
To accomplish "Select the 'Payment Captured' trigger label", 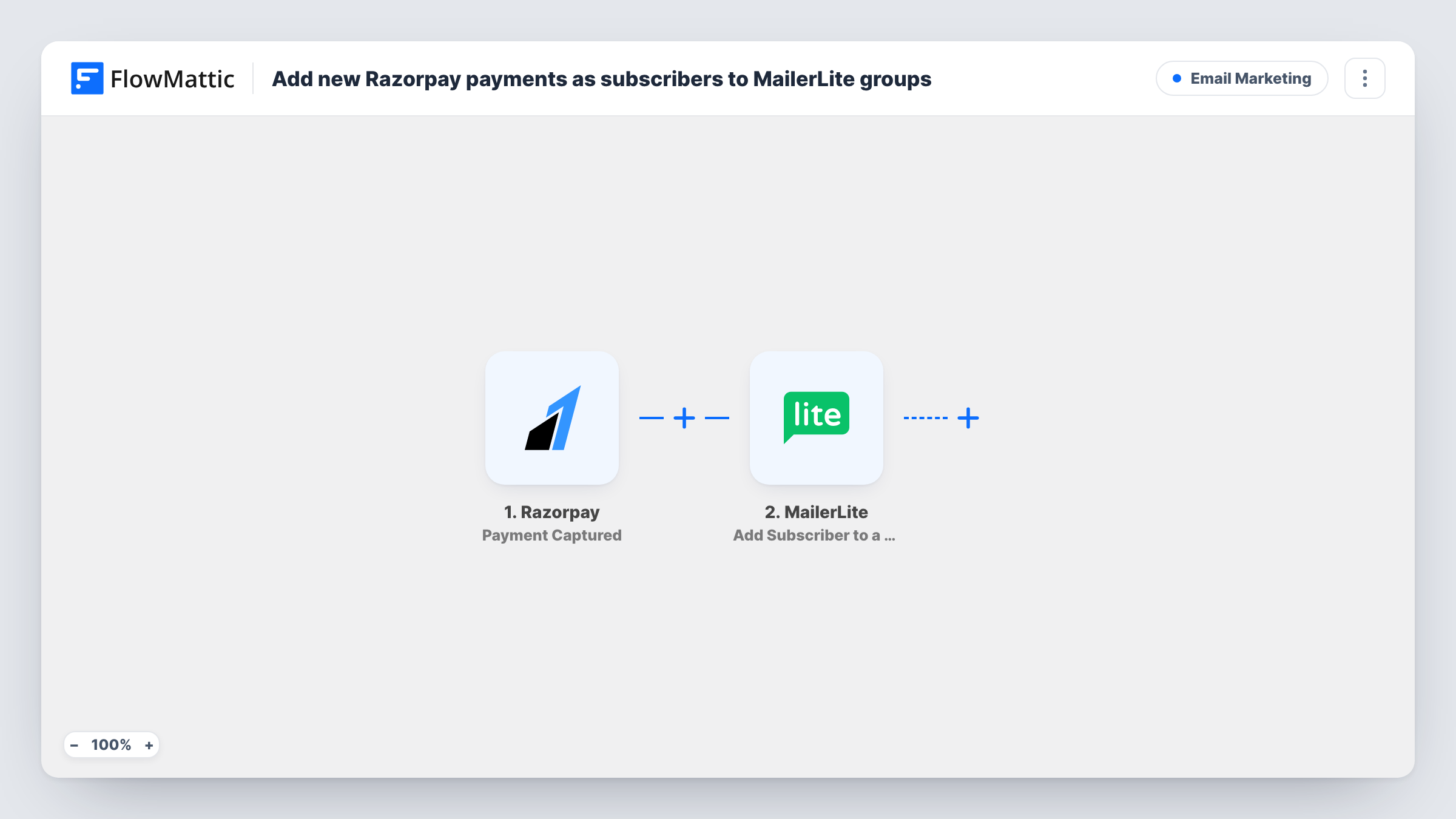I will pyautogui.click(x=551, y=535).
